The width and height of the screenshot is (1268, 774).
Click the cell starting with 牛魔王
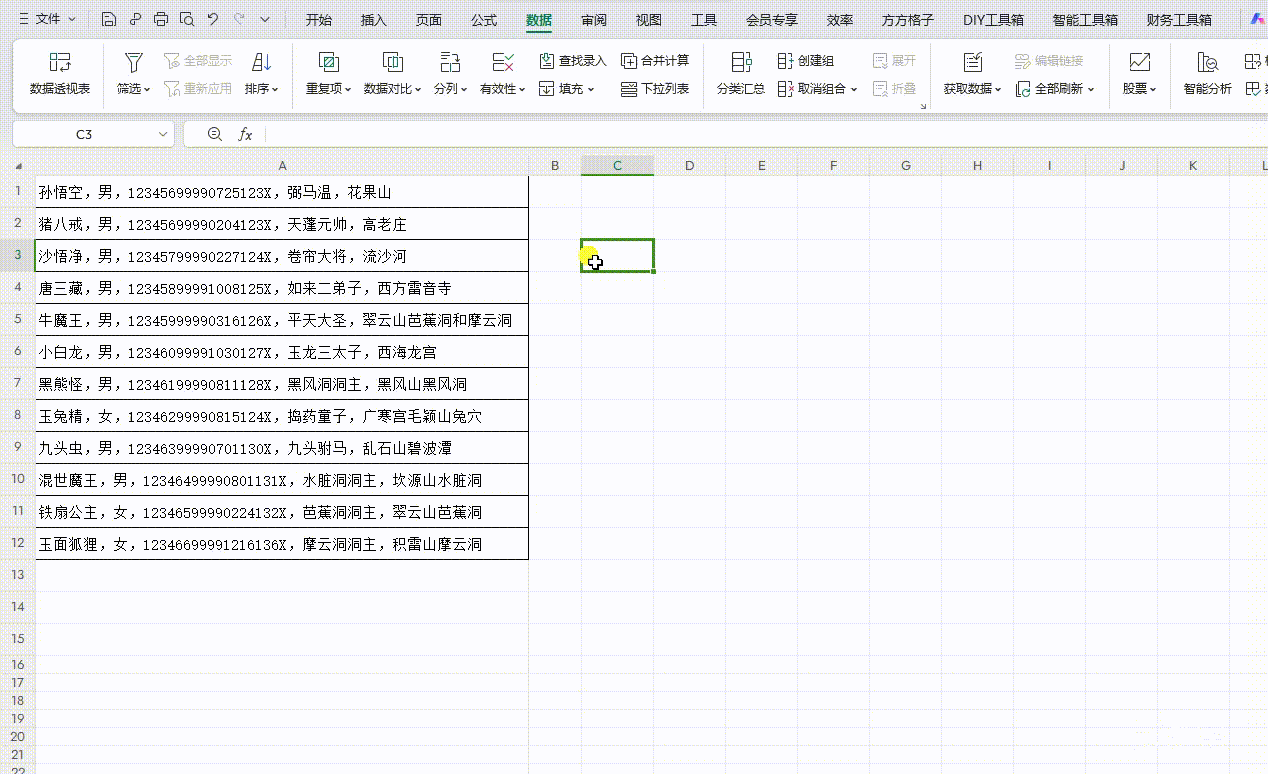(282, 320)
